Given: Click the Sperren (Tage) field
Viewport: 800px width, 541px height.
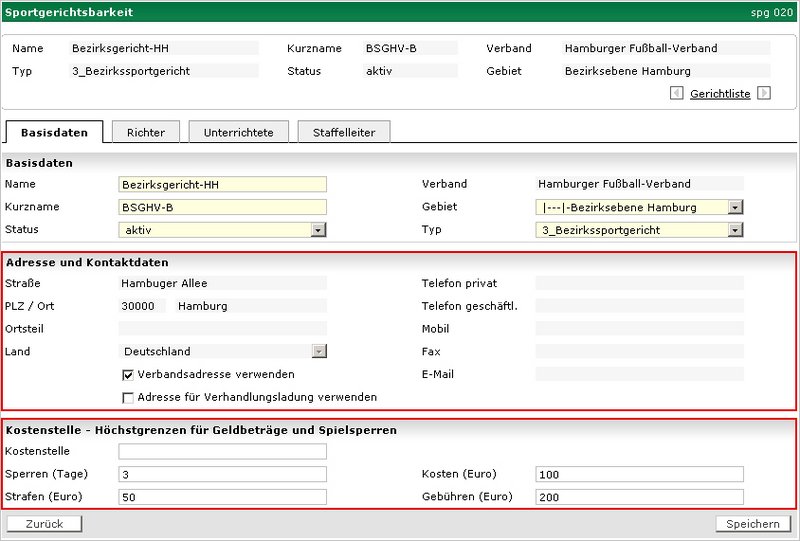Looking at the screenshot, I should 222,474.
